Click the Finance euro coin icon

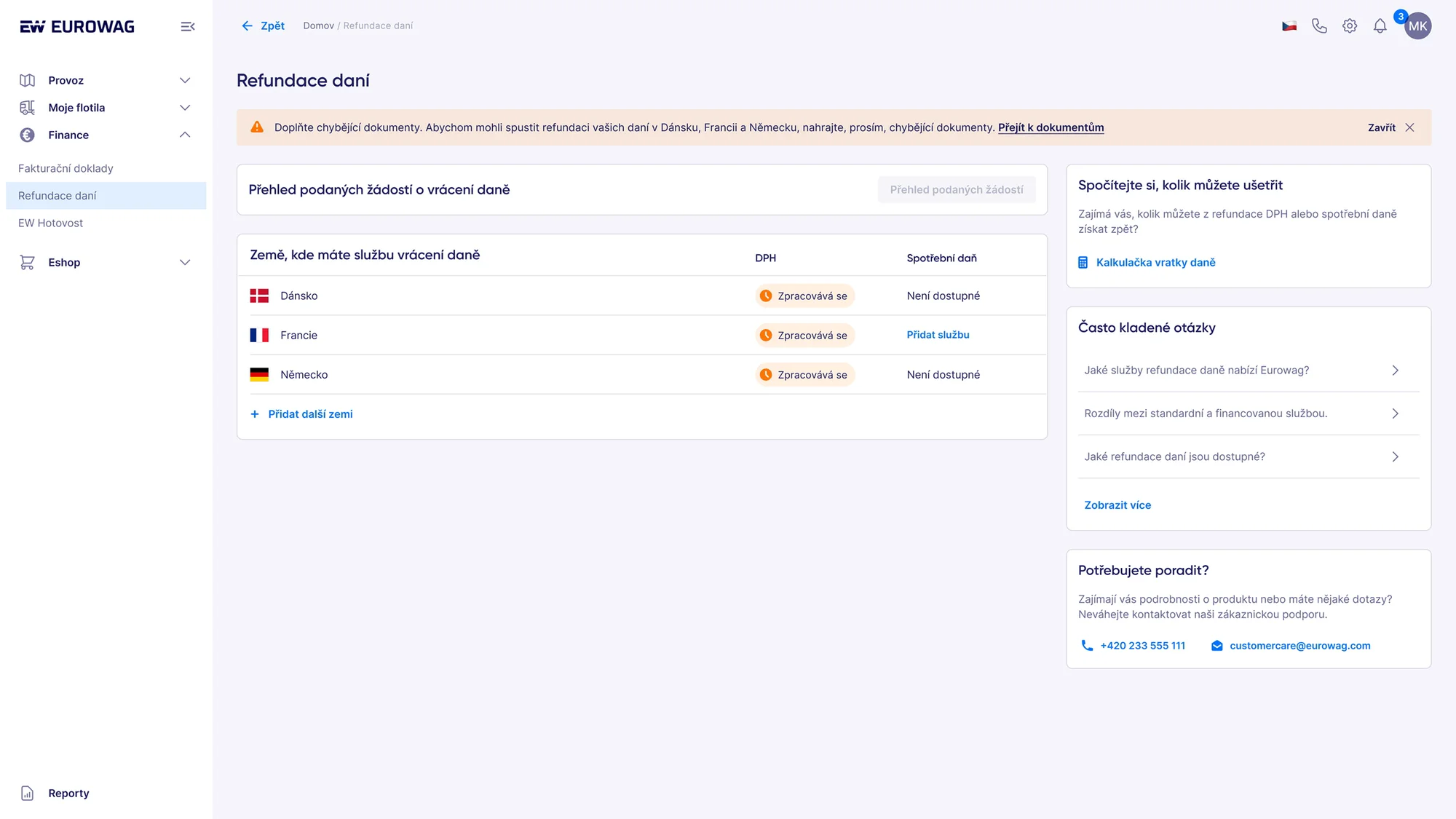(x=28, y=135)
